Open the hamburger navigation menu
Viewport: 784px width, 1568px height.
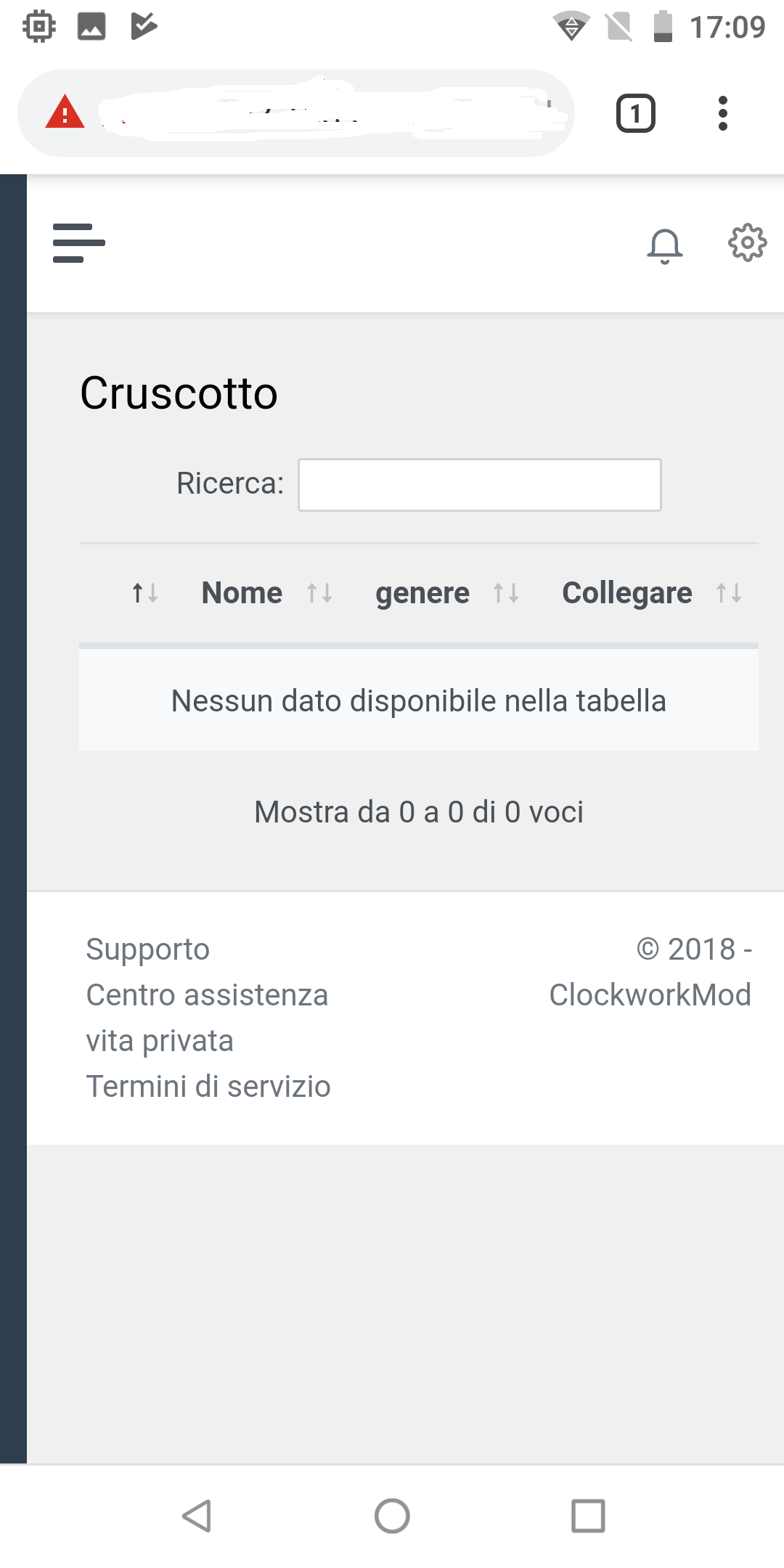click(x=78, y=243)
